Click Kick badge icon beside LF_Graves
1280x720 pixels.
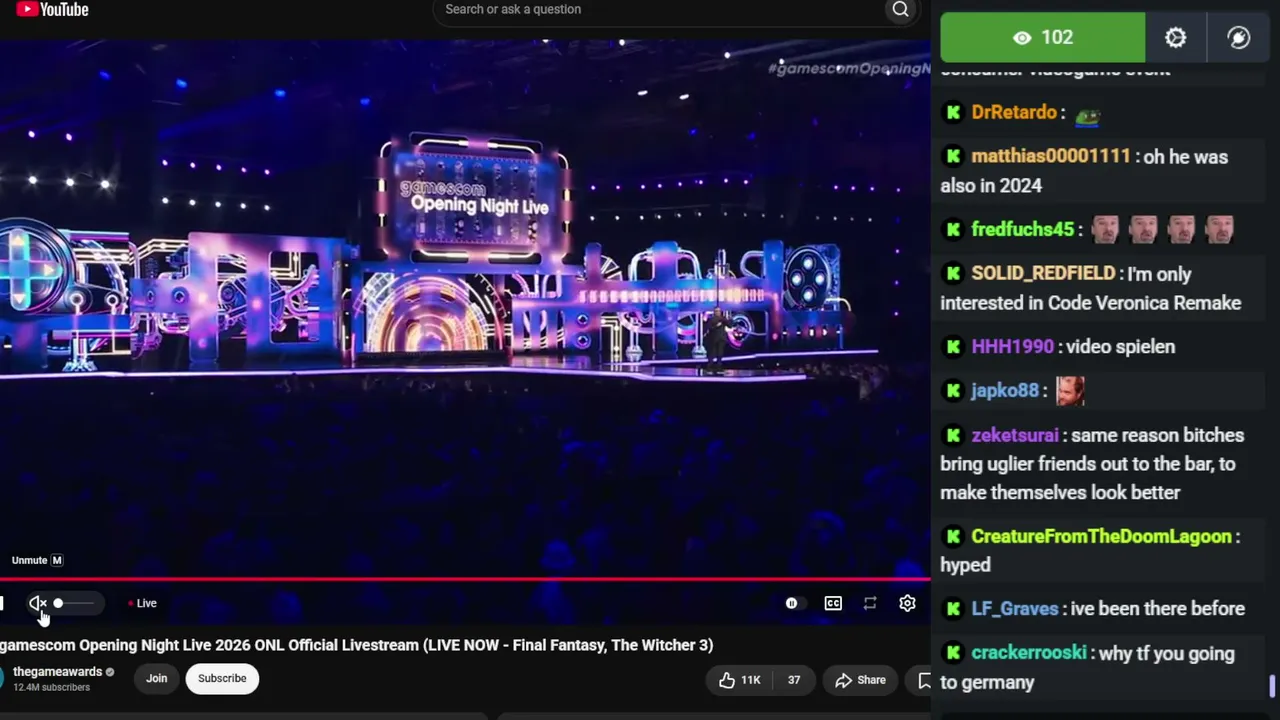coord(953,608)
